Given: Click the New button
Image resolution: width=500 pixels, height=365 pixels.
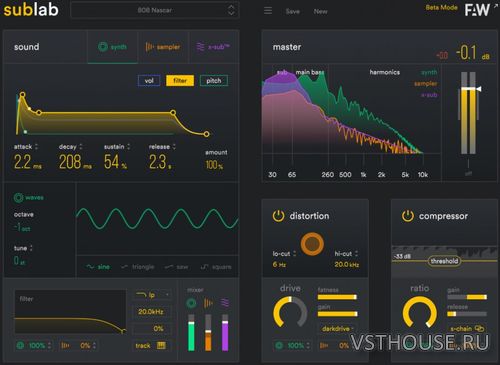Looking at the screenshot, I should click(x=320, y=11).
